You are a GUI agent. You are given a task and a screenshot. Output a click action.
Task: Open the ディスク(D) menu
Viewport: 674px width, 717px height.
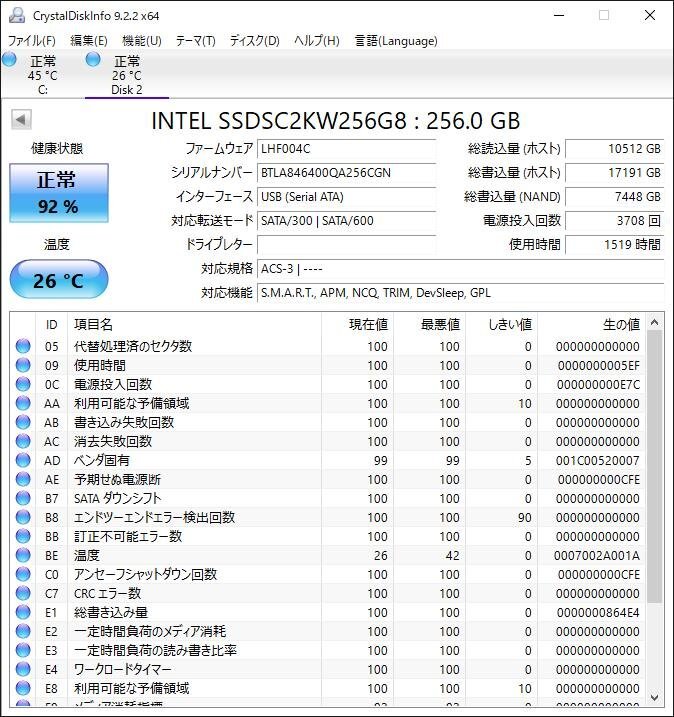coord(254,41)
